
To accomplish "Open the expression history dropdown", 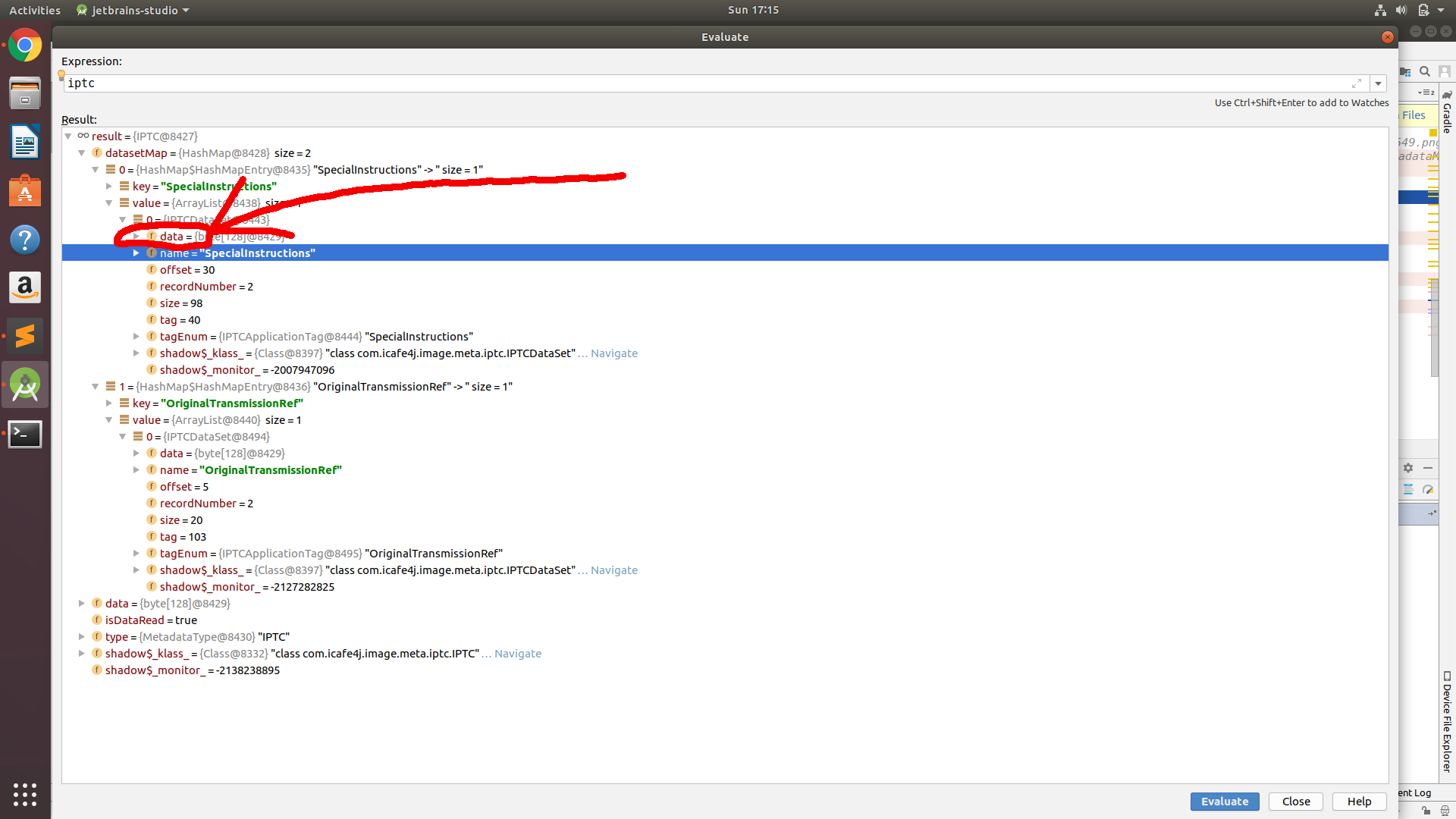I will click(1378, 83).
